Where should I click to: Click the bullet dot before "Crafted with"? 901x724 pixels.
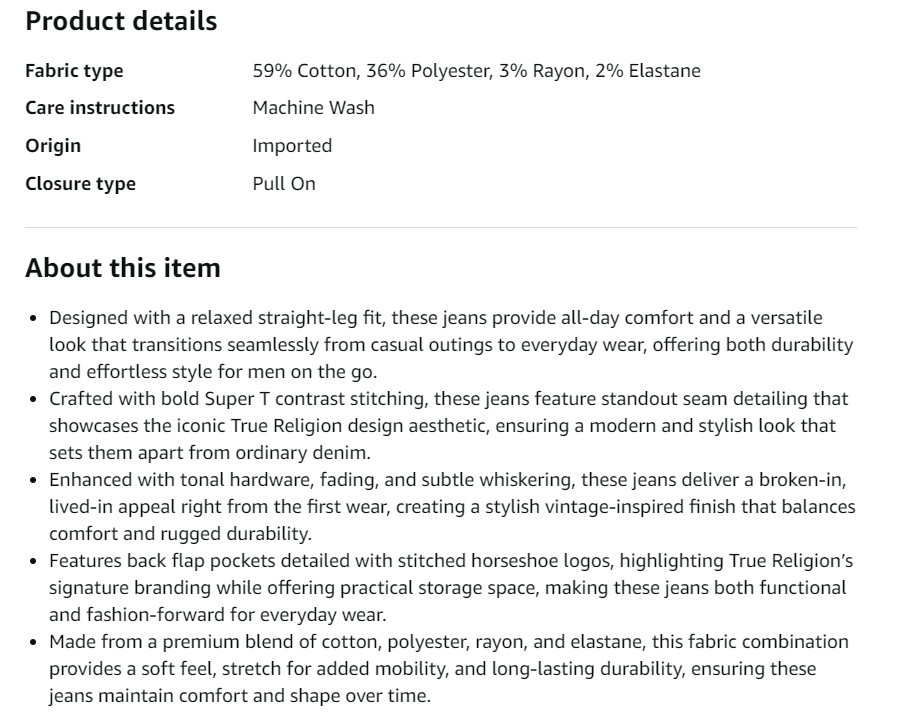click(x=34, y=400)
